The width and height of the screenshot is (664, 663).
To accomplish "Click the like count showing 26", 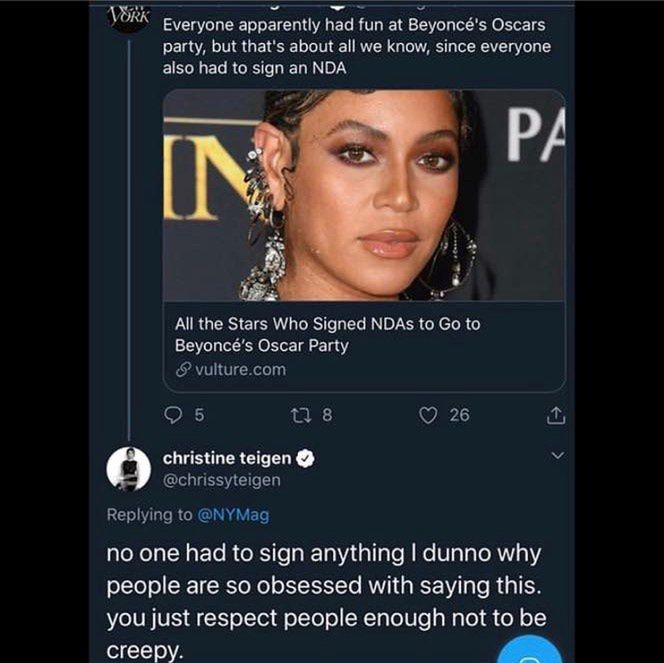I will coord(459,415).
